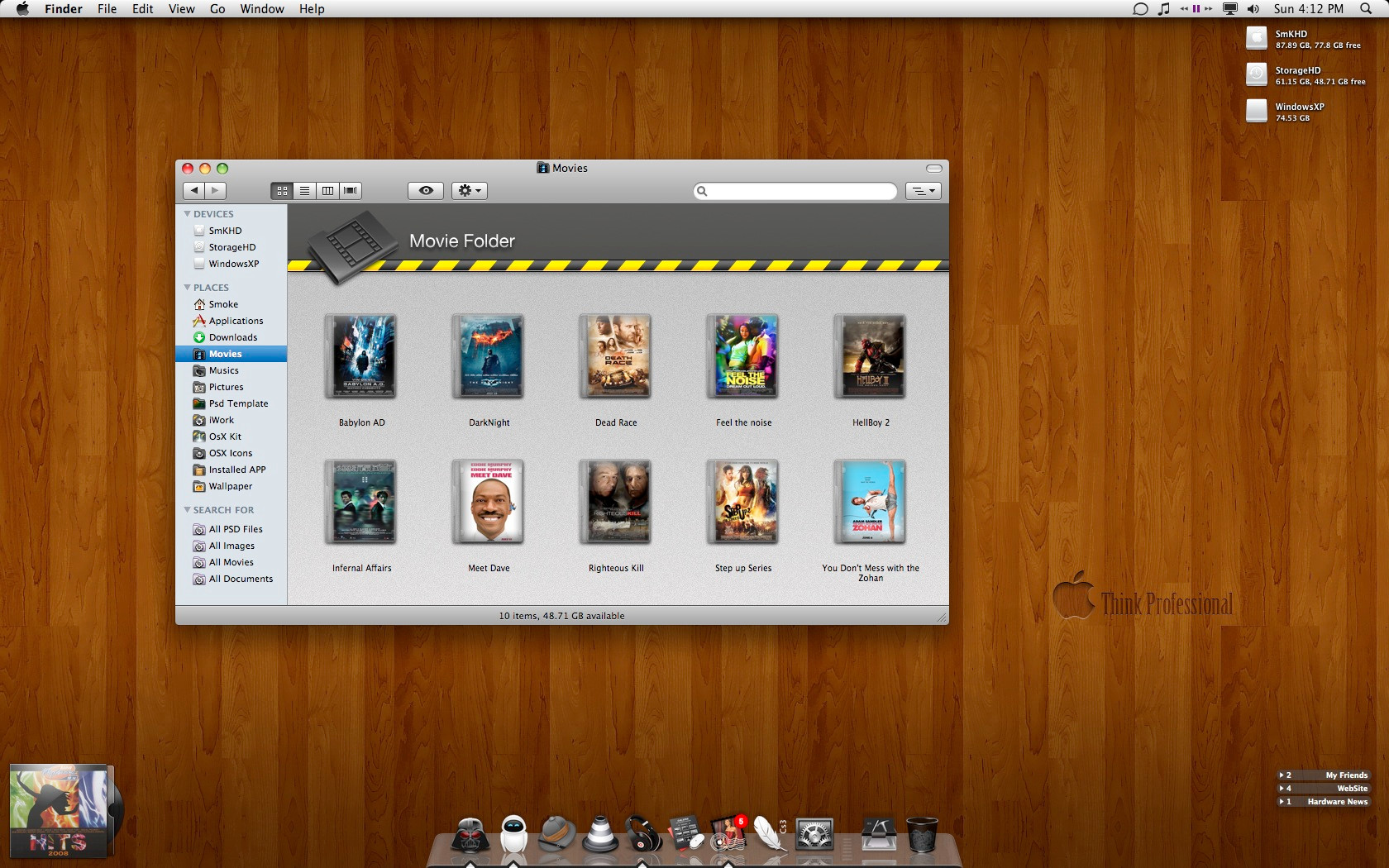1389x868 pixels.
Task: Open Pictures folder in the sidebar
Action: [x=231, y=387]
